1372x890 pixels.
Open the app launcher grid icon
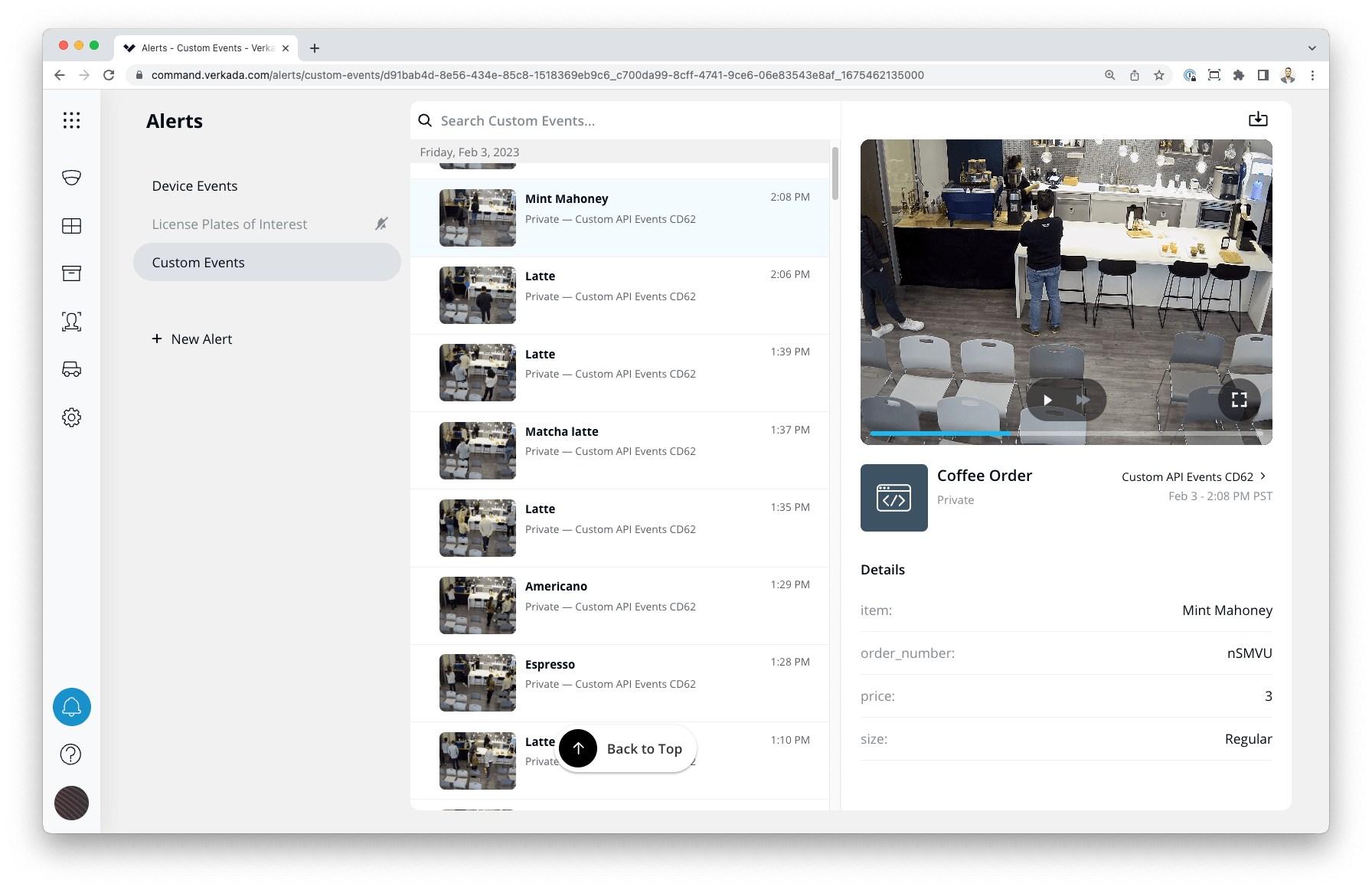[x=71, y=119]
